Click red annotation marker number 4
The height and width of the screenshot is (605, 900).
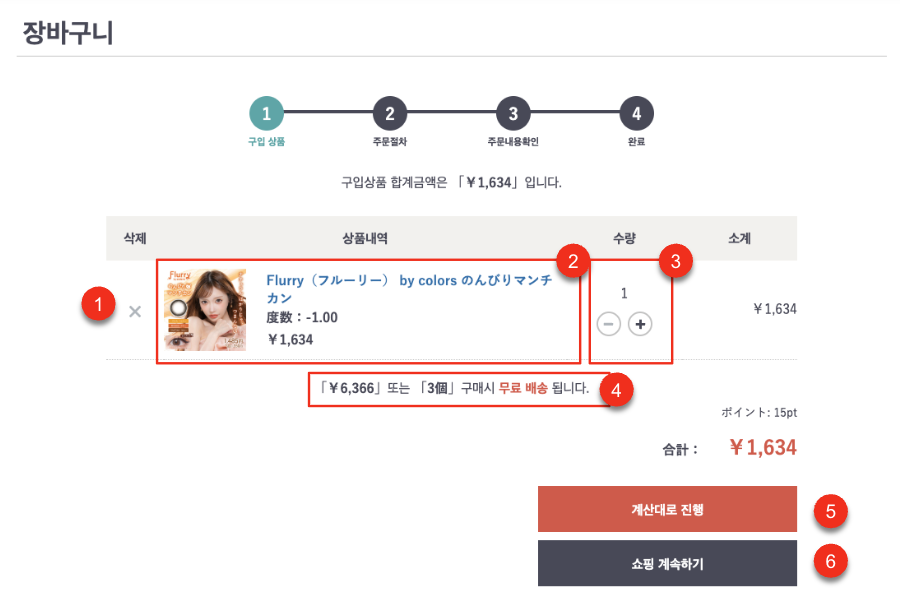tap(616, 390)
